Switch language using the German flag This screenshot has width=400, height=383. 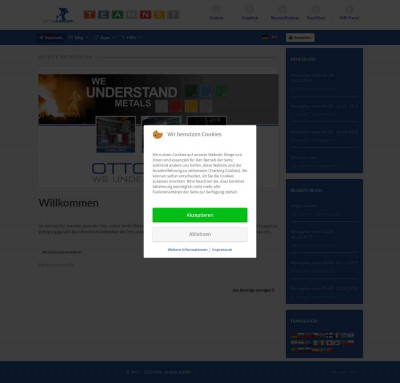pos(265,37)
